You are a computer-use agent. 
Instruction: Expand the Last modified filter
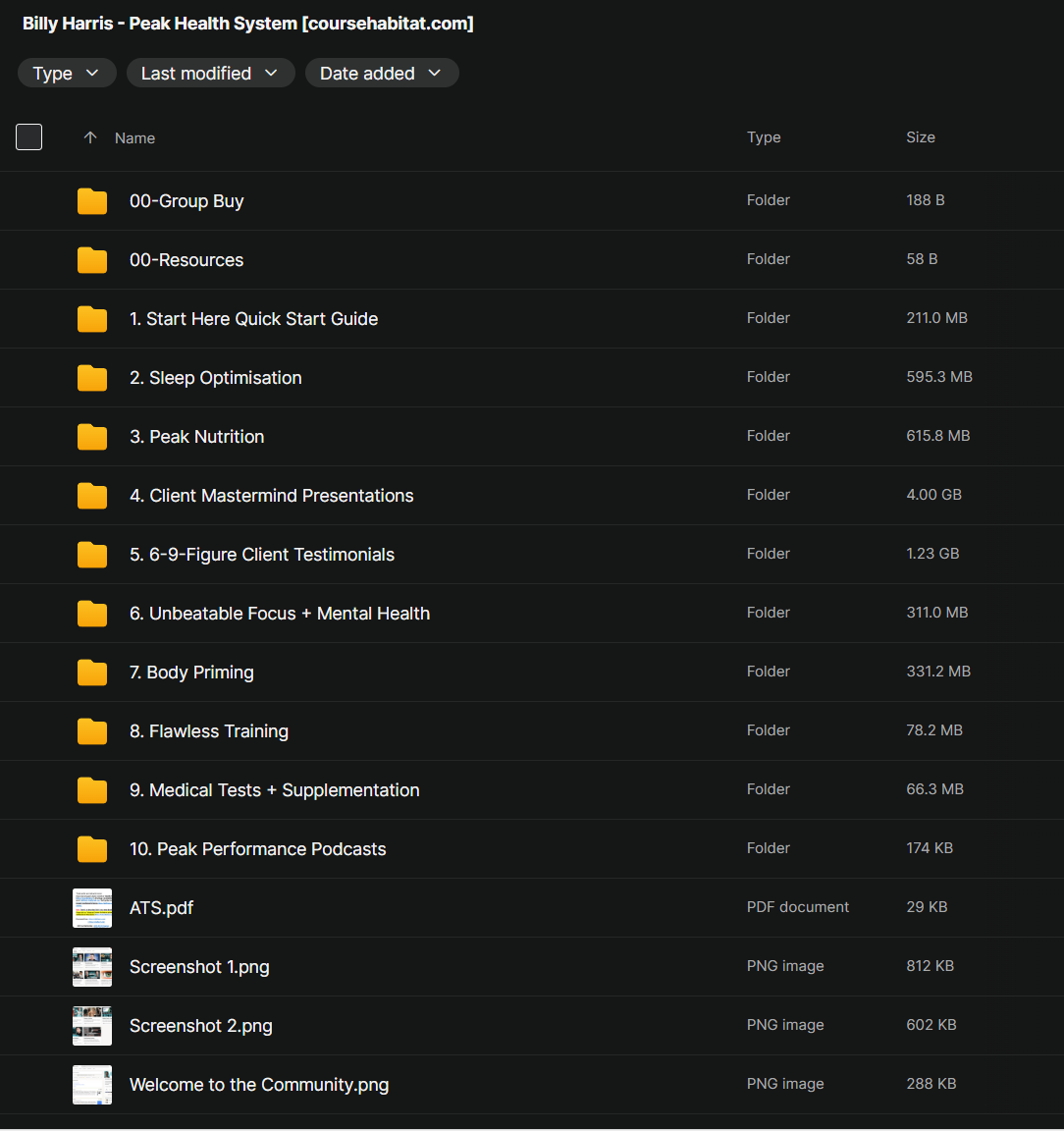coord(210,74)
